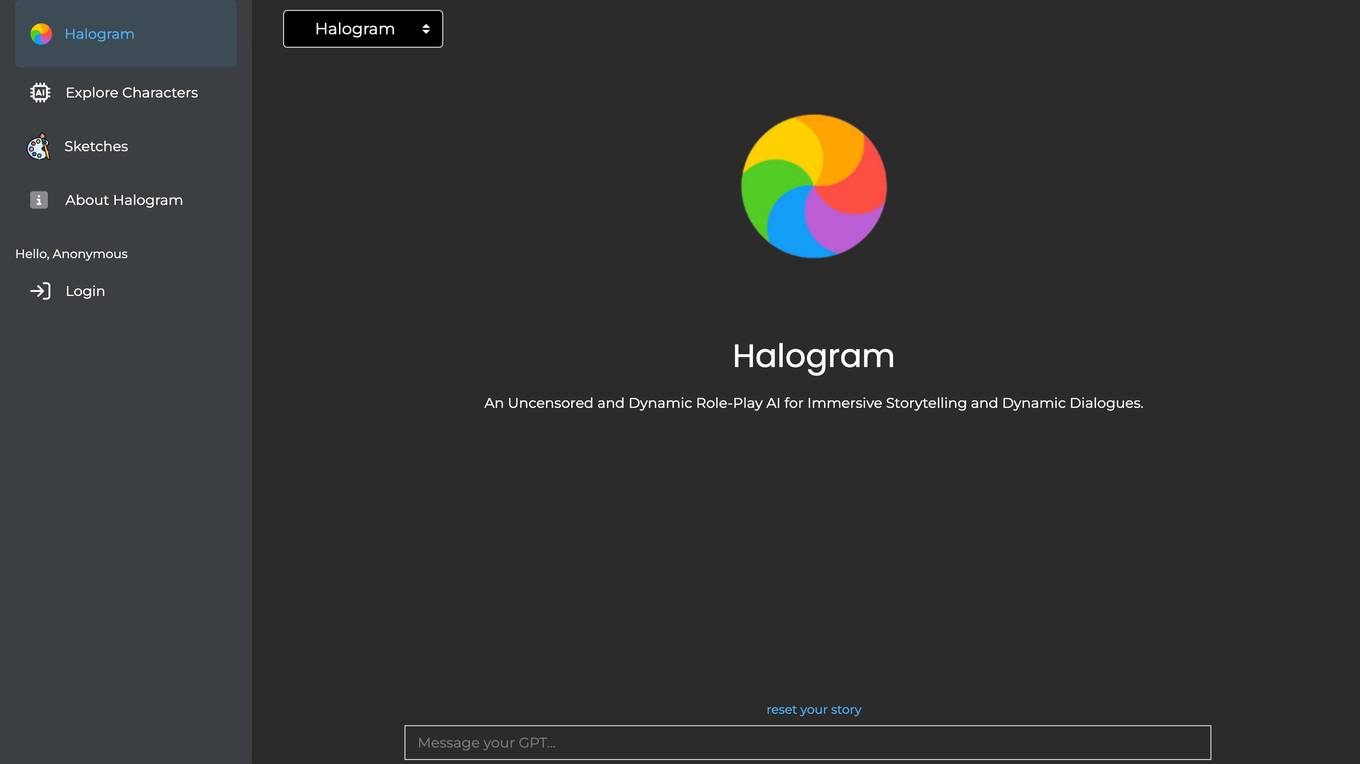Open About Halogram page
This screenshot has height=764, width=1360.
click(x=126, y=200)
